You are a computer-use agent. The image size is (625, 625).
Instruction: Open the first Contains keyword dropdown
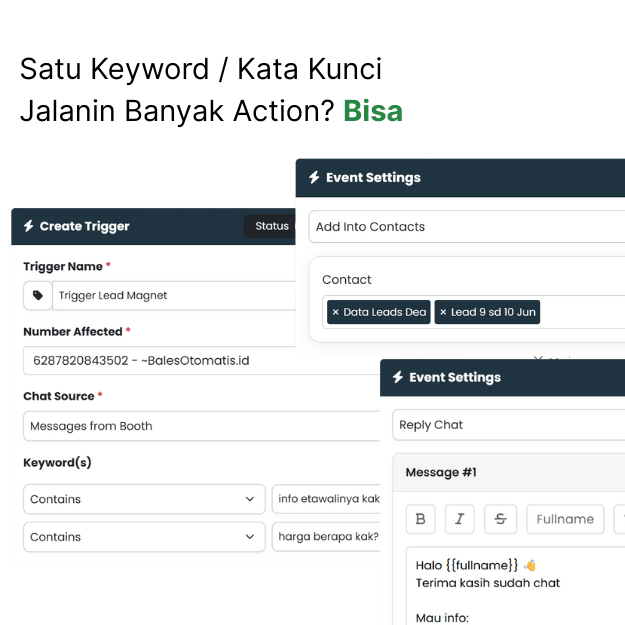[x=142, y=499]
